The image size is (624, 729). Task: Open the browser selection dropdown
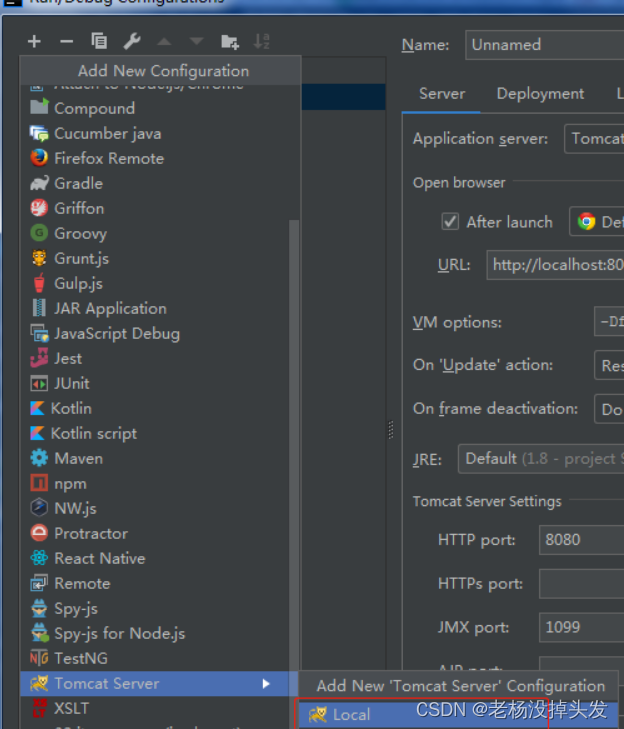(597, 222)
